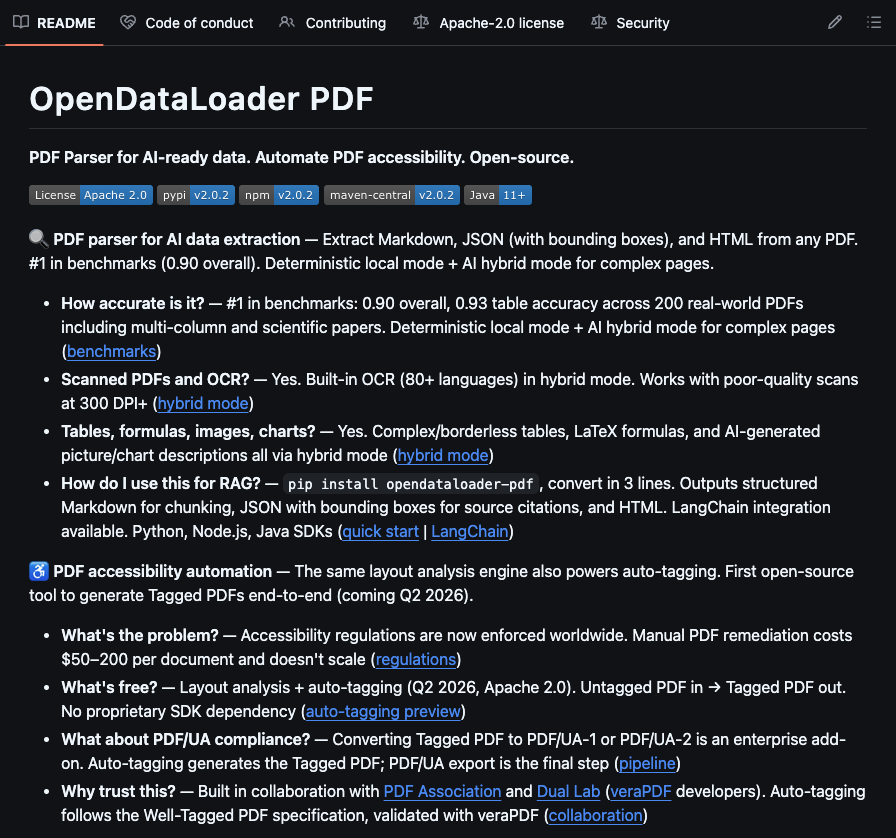This screenshot has height=838, width=896.
Task: Click the pip install opendataloader-pdf code
Action: pos(411,484)
